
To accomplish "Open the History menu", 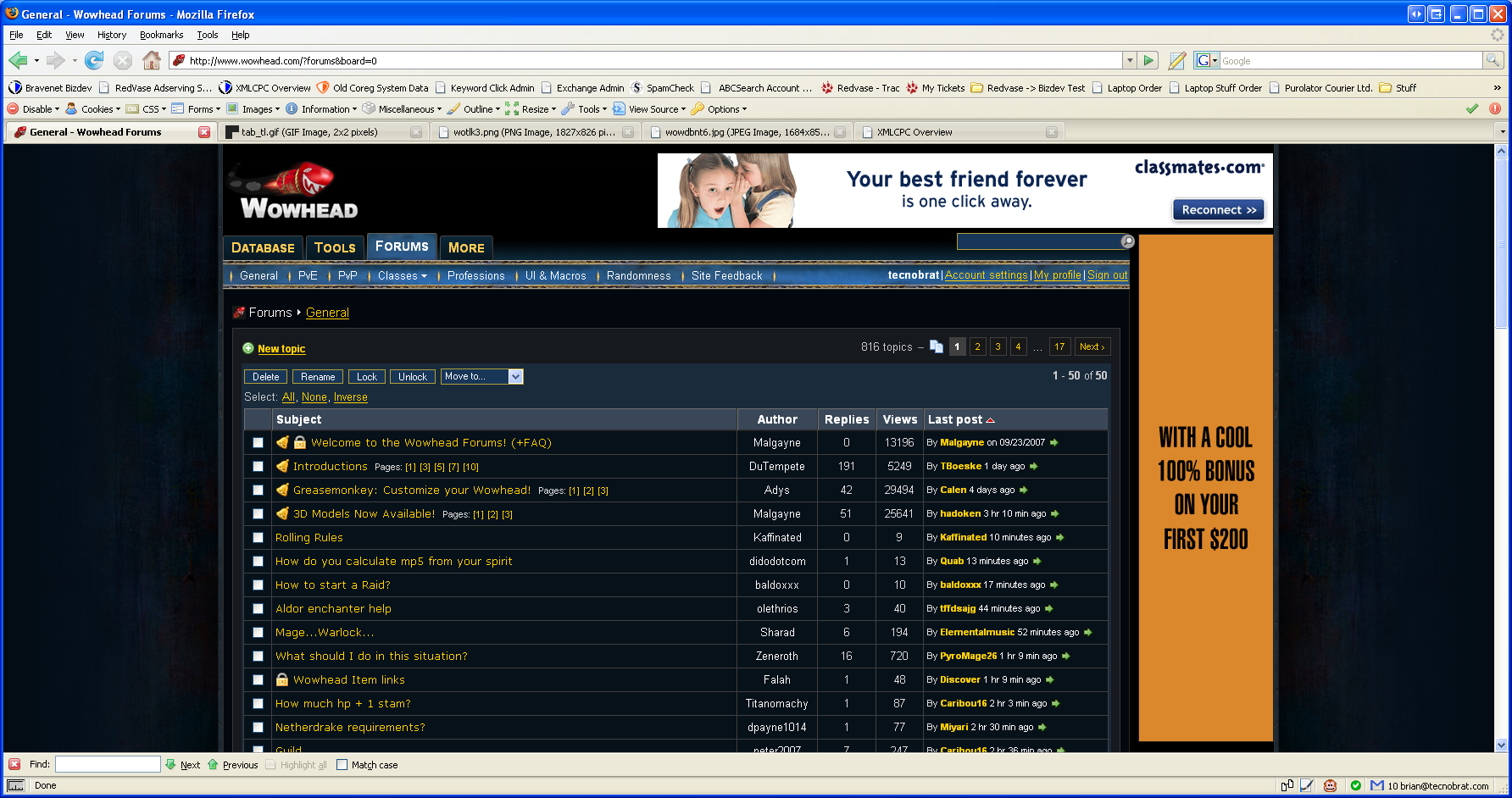I will [x=112, y=35].
